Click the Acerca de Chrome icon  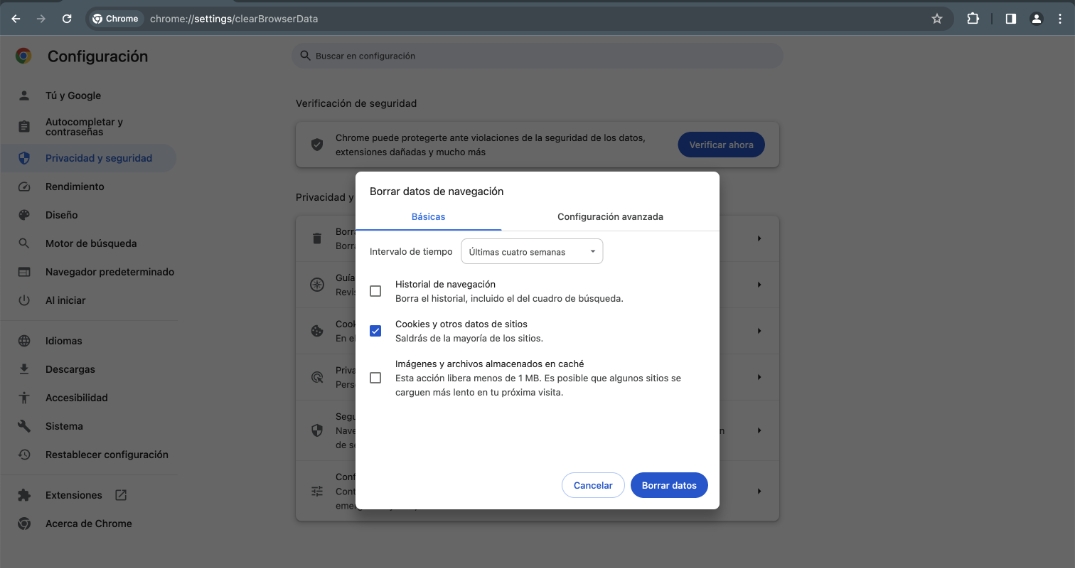24,523
